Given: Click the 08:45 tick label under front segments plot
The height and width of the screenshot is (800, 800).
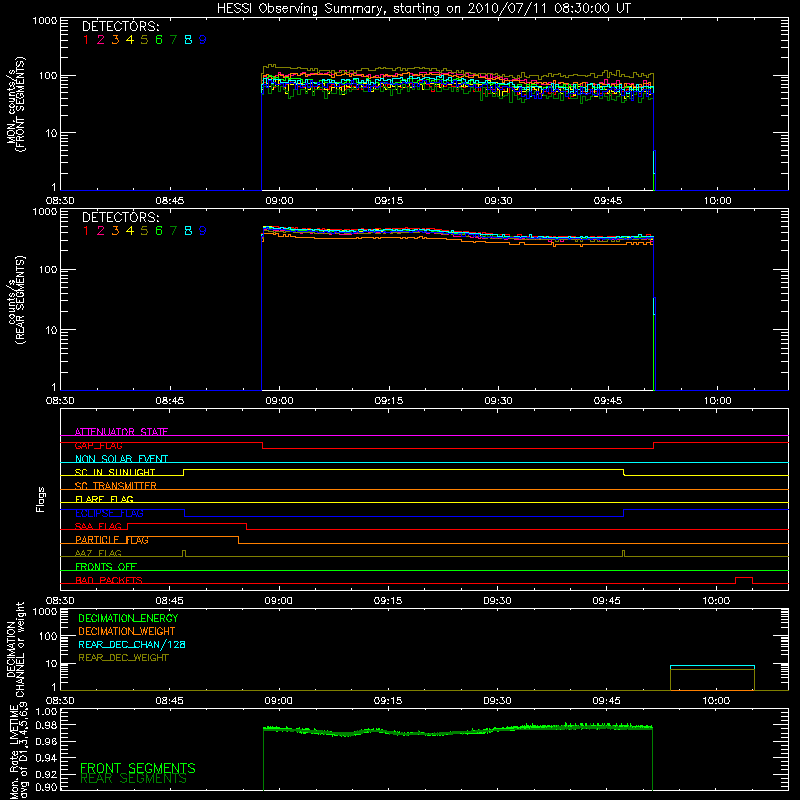Looking at the screenshot, I should pyautogui.click(x=170, y=201).
